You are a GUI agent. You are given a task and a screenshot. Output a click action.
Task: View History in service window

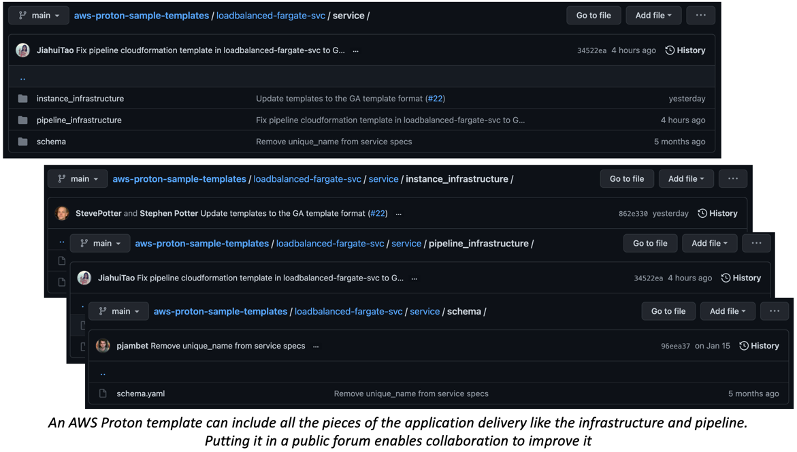pyautogui.click(x=685, y=50)
